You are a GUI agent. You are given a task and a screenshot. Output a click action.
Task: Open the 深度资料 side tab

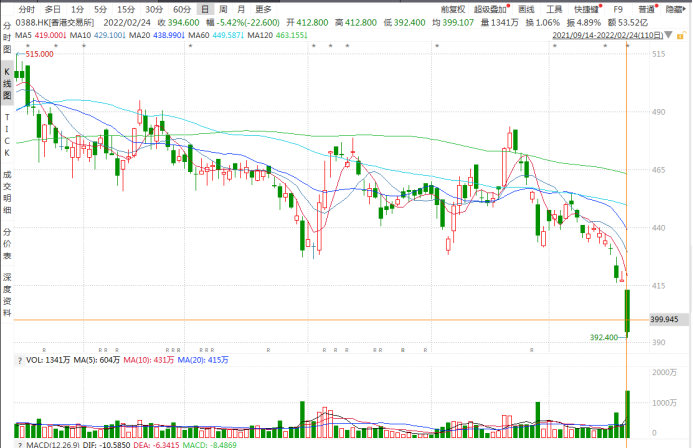click(7, 294)
